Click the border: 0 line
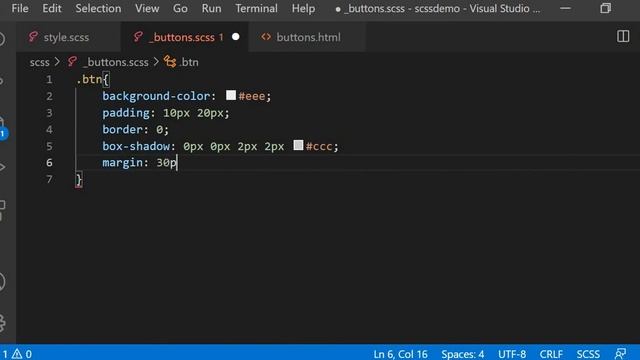This screenshot has height=360, width=640. click(135, 129)
